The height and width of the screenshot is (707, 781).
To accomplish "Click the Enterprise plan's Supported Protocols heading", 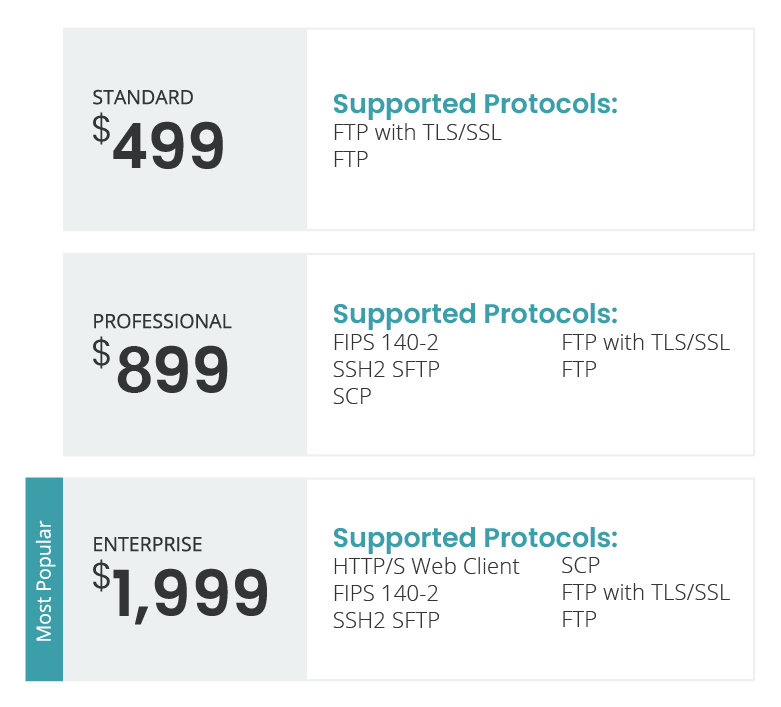I will (x=475, y=537).
